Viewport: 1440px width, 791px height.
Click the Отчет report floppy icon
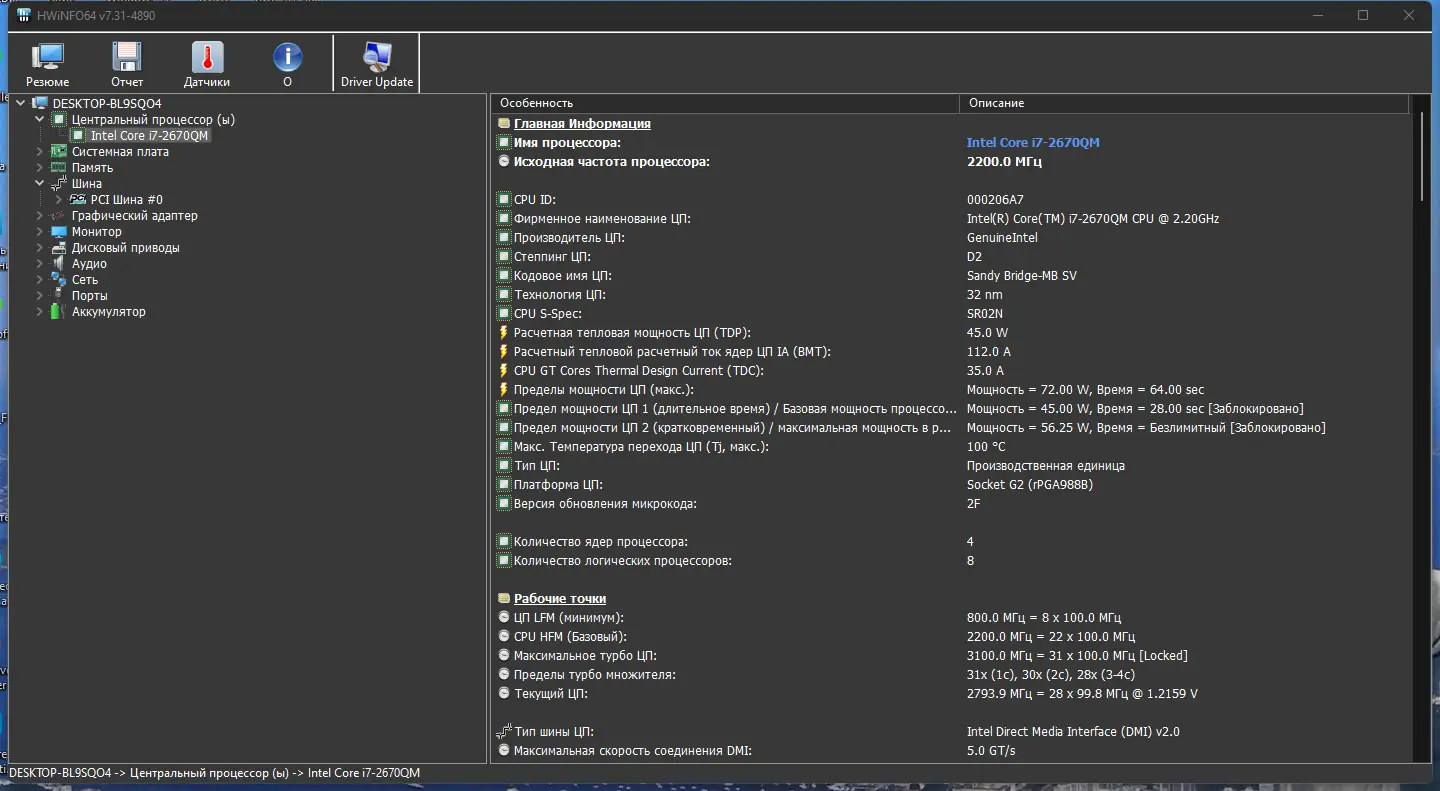[127, 58]
